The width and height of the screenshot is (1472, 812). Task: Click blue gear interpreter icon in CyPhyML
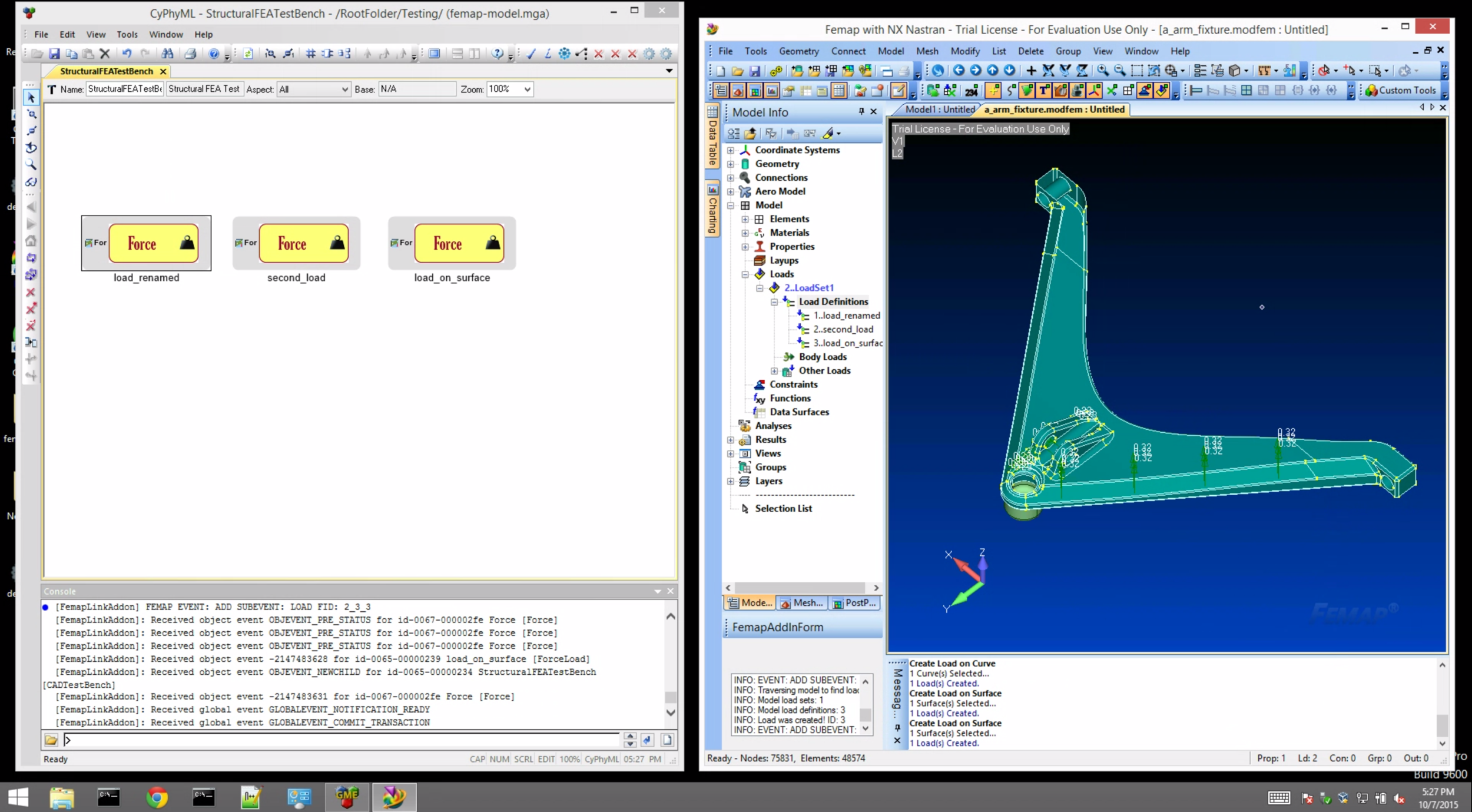tap(564, 54)
